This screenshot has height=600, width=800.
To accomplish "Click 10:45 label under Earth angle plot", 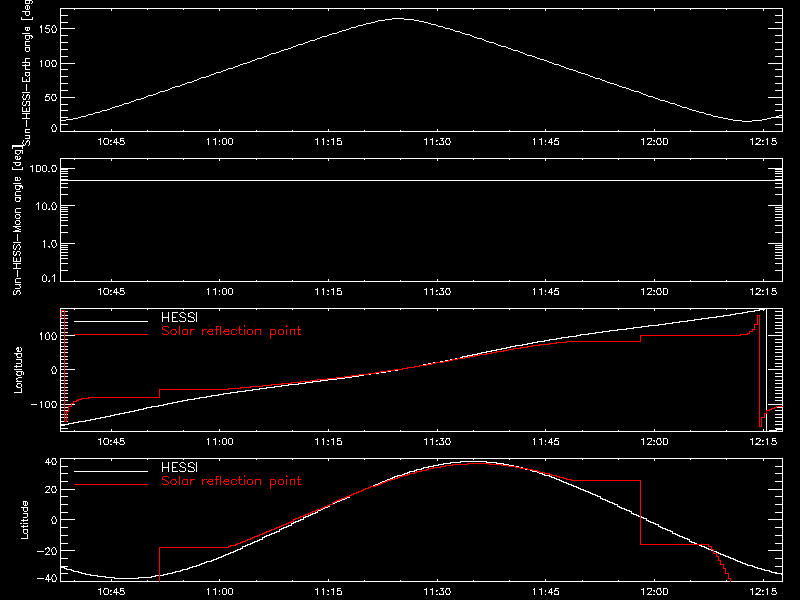I will (111, 142).
